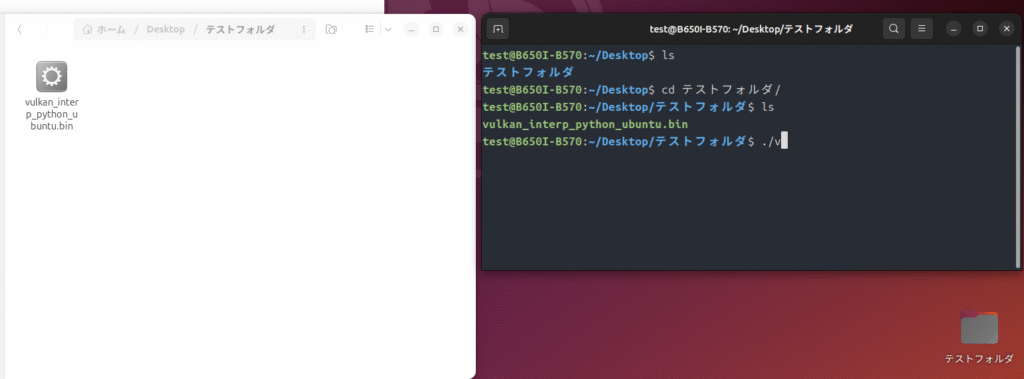Maximize the file manager window
1024x379 pixels.
click(436, 29)
